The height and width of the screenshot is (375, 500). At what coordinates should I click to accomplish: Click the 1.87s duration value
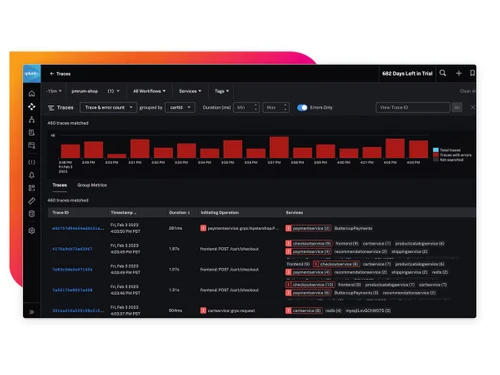click(x=174, y=249)
